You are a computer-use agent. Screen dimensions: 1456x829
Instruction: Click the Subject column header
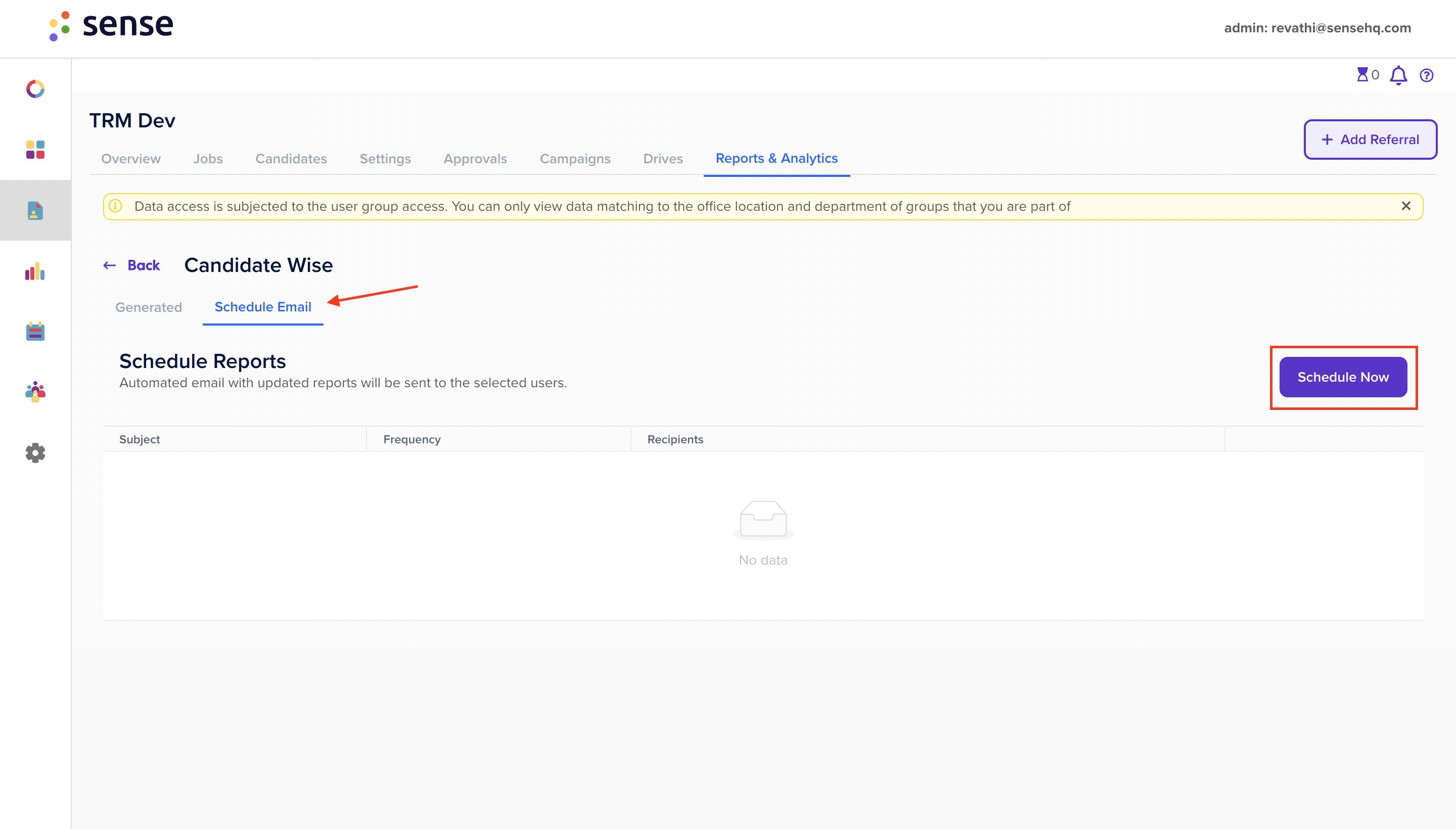140,440
